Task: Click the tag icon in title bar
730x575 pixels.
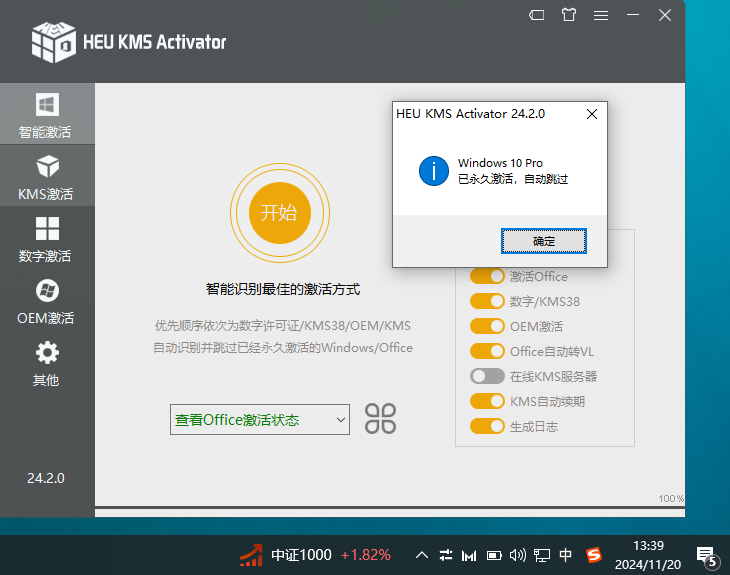Action: pyautogui.click(x=536, y=15)
